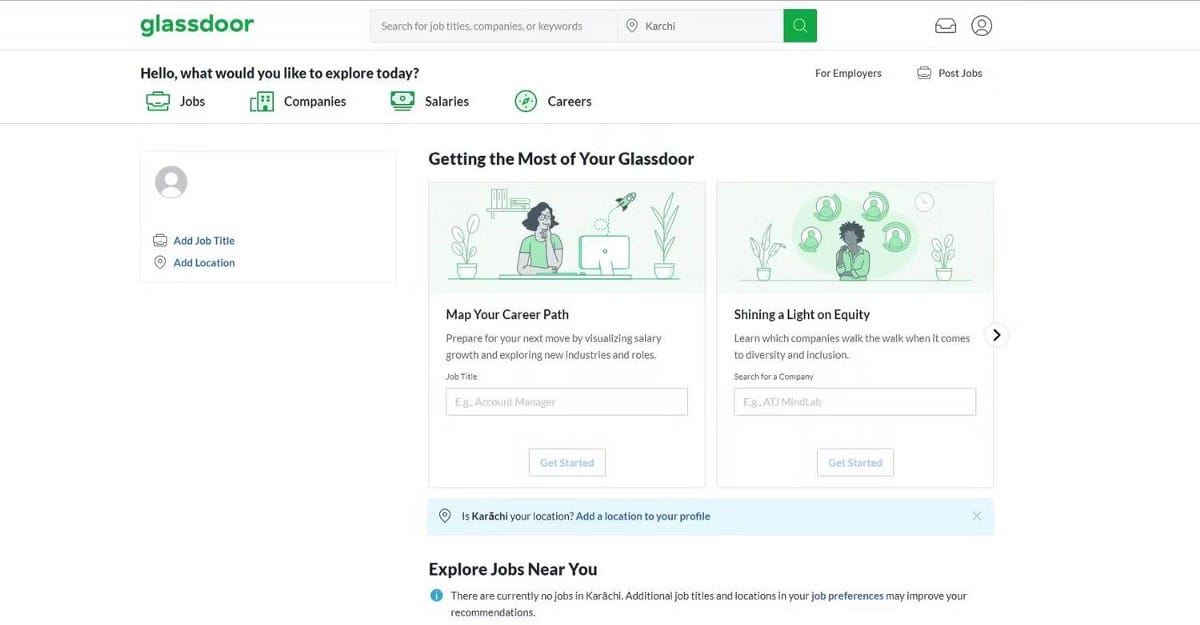Image resolution: width=1200 pixels, height=625 pixels.
Task: Select the Jobs briefcase icon
Action: pyautogui.click(x=158, y=100)
